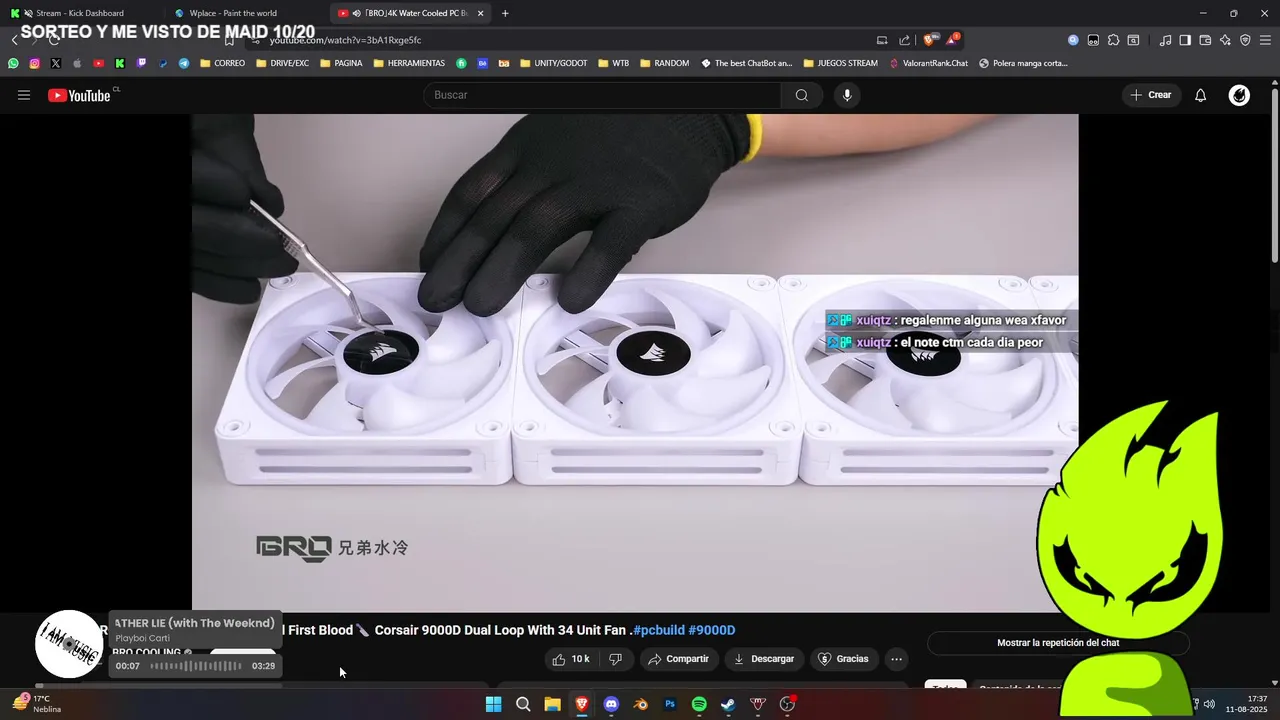This screenshot has height=720, width=1280.
Task: Open the WhatsApp bookmark icon
Action: coord(13,63)
